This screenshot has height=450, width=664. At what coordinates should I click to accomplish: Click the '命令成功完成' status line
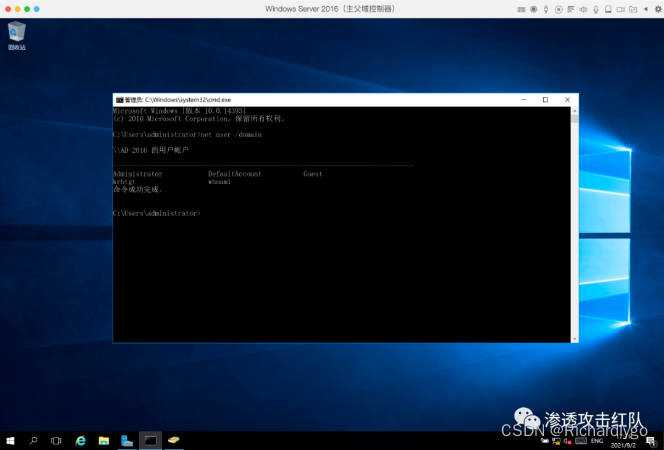tap(138, 190)
